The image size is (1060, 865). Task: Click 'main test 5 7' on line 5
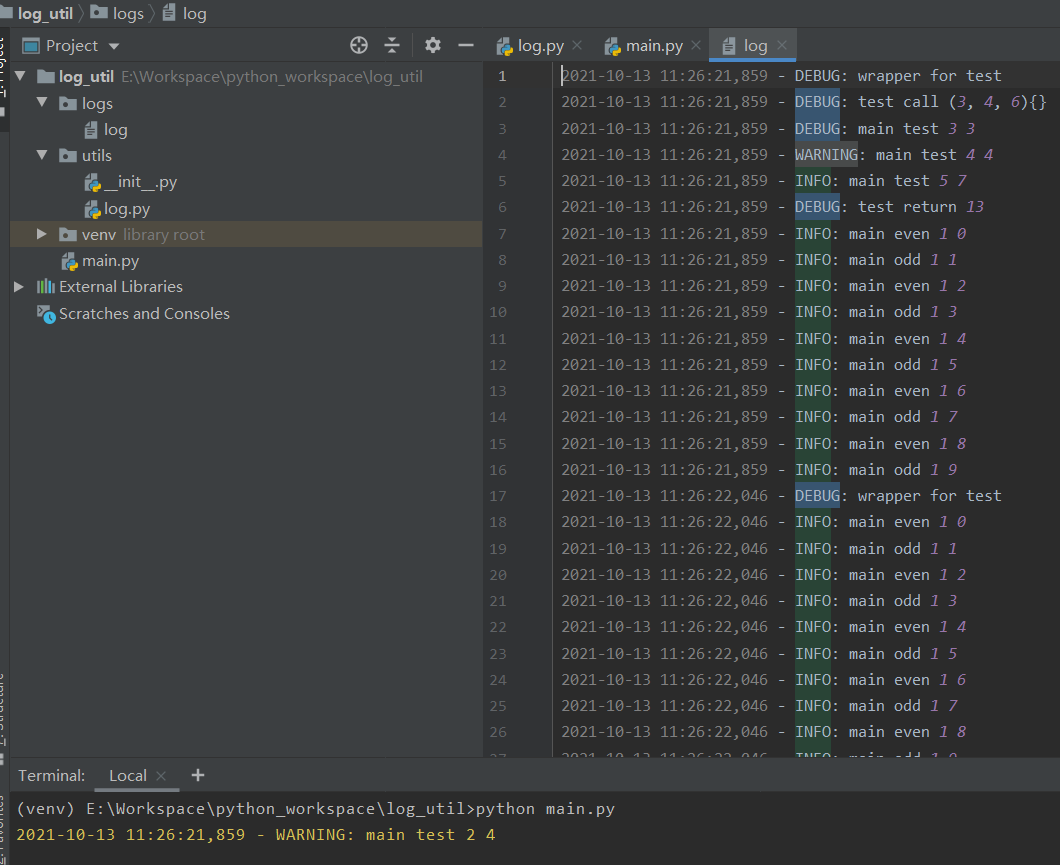907,181
